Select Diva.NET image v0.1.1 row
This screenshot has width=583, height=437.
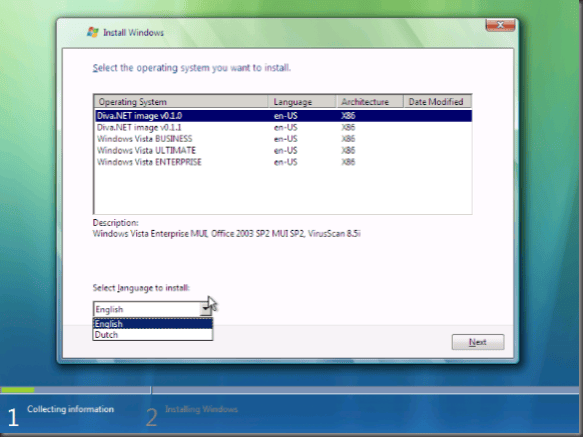pos(283,128)
